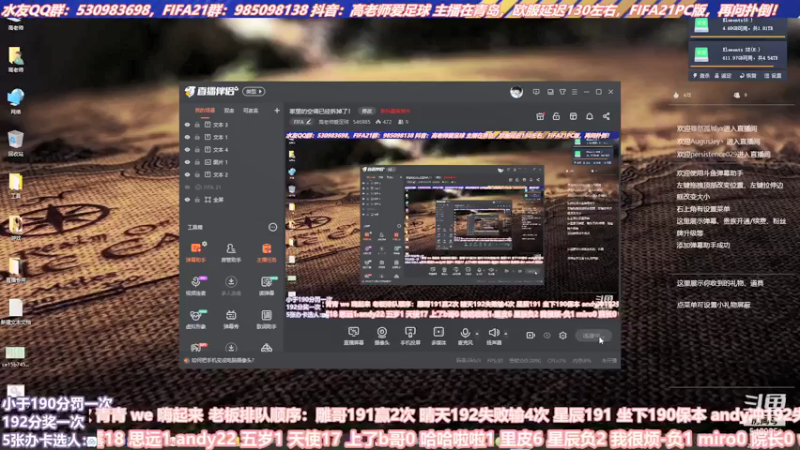Click the start streaming button under cursor
The image size is (800, 450).
(593, 336)
